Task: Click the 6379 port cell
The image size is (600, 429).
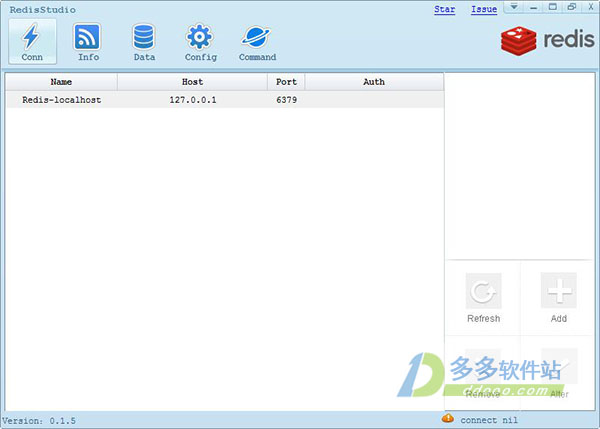Action: [286, 100]
